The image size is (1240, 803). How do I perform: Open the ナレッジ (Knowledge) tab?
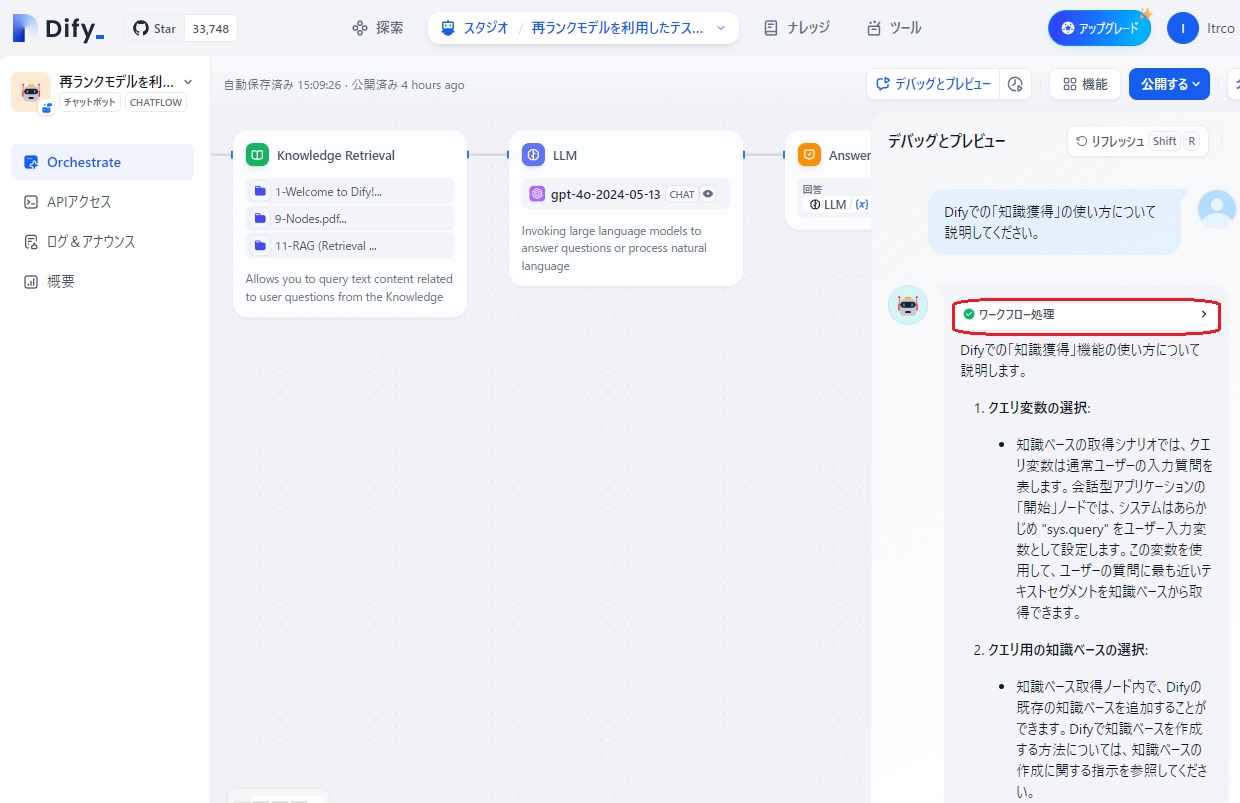[x=797, y=28]
